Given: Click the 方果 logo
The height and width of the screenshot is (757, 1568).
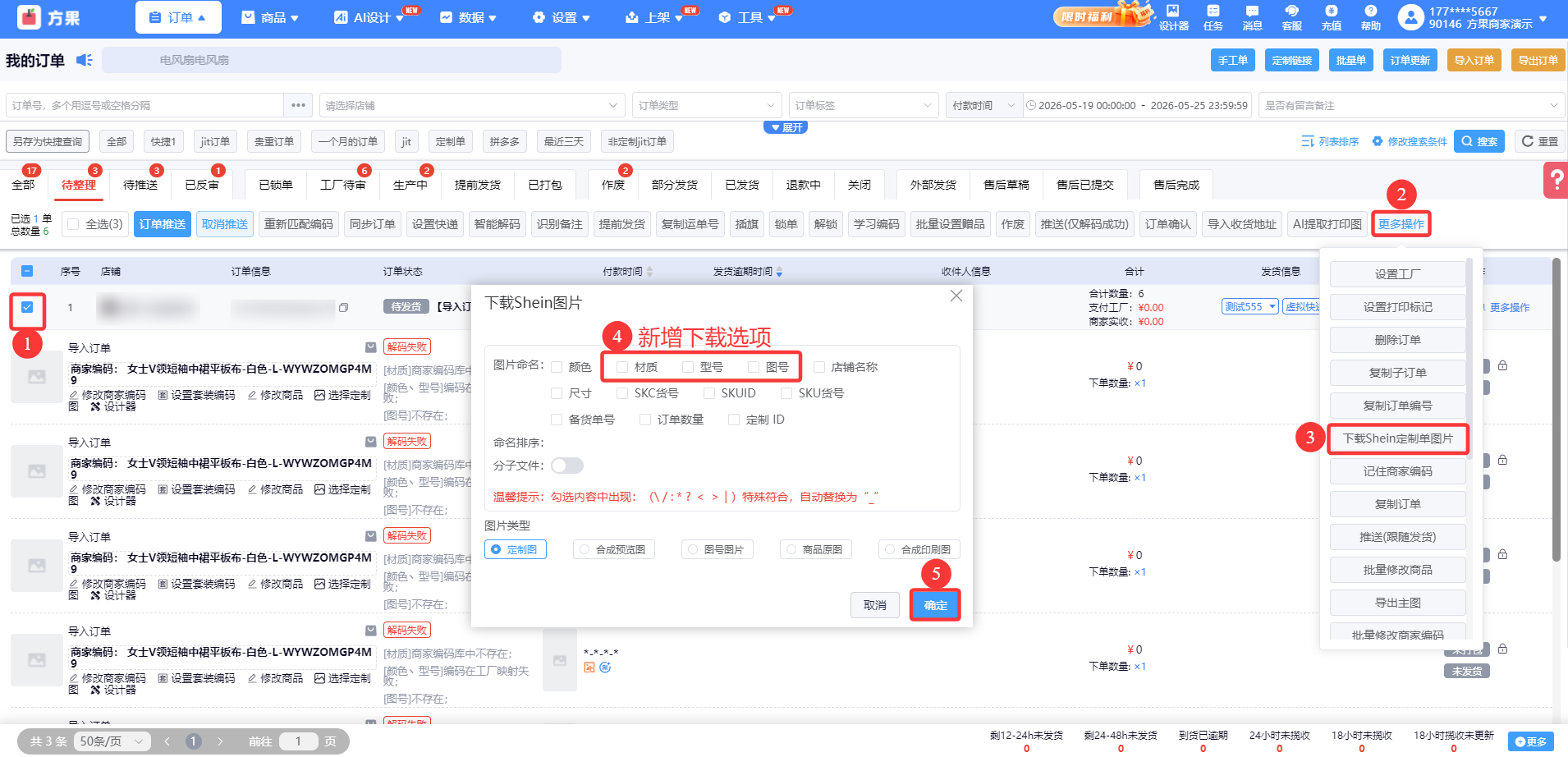Looking at the screenshot, I should (49, 17).
